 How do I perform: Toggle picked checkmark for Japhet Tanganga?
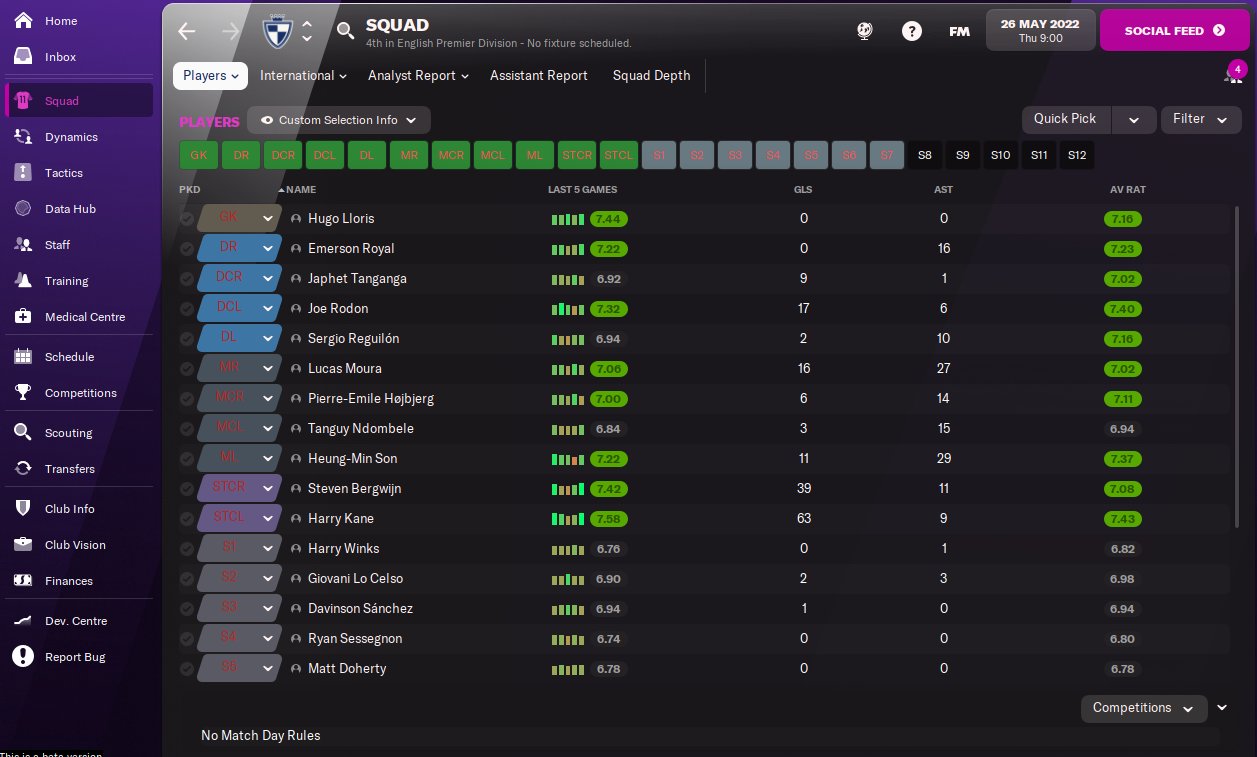(187, 279)
